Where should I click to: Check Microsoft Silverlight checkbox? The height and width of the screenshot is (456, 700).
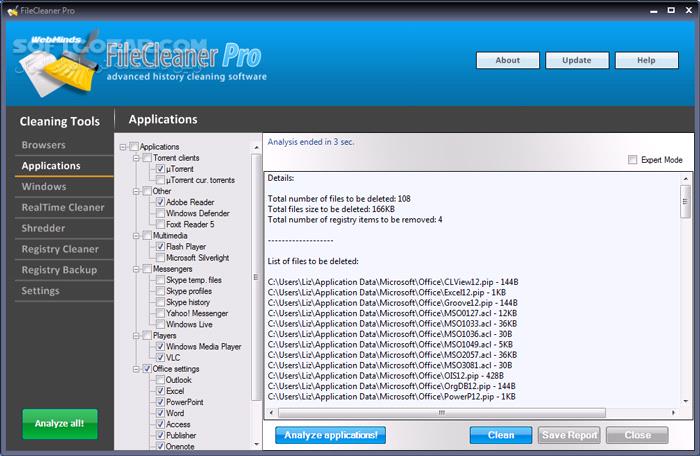point(160,258)
